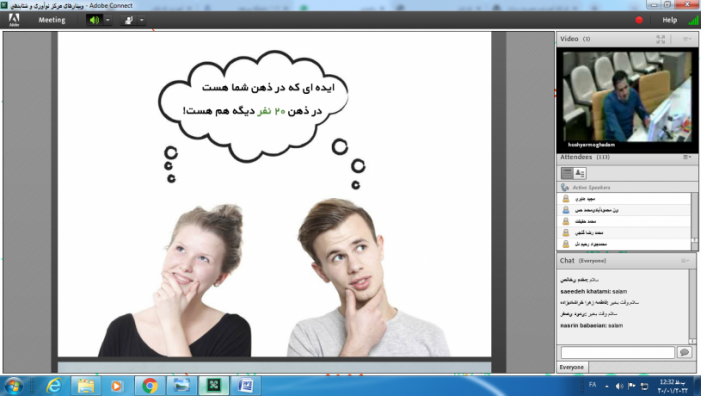Switch to attendee status view icon

[x=580, y=173]
